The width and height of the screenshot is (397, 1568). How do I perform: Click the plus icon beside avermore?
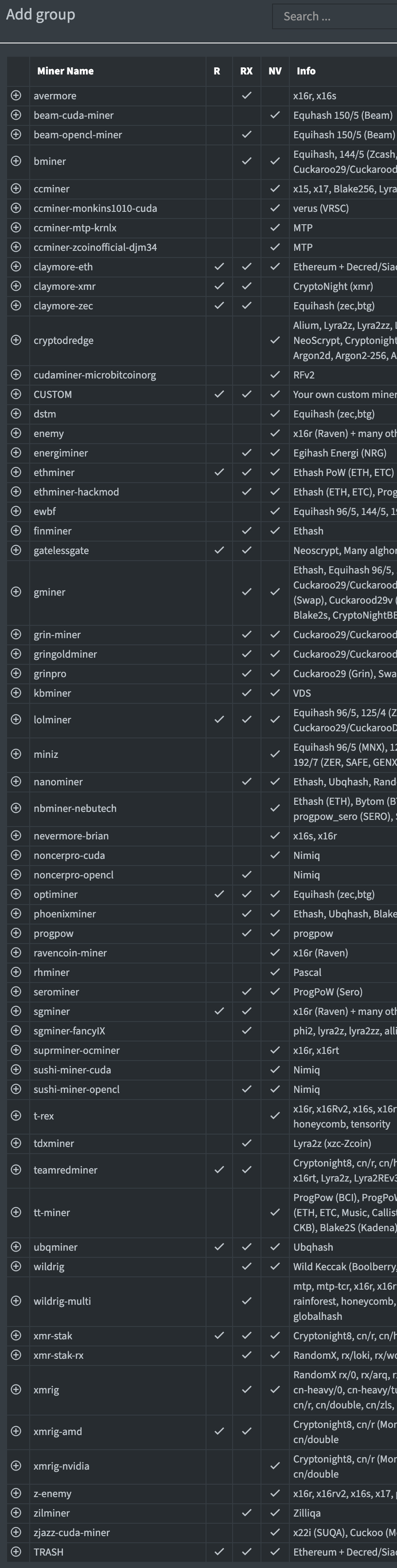click(16, 96)
